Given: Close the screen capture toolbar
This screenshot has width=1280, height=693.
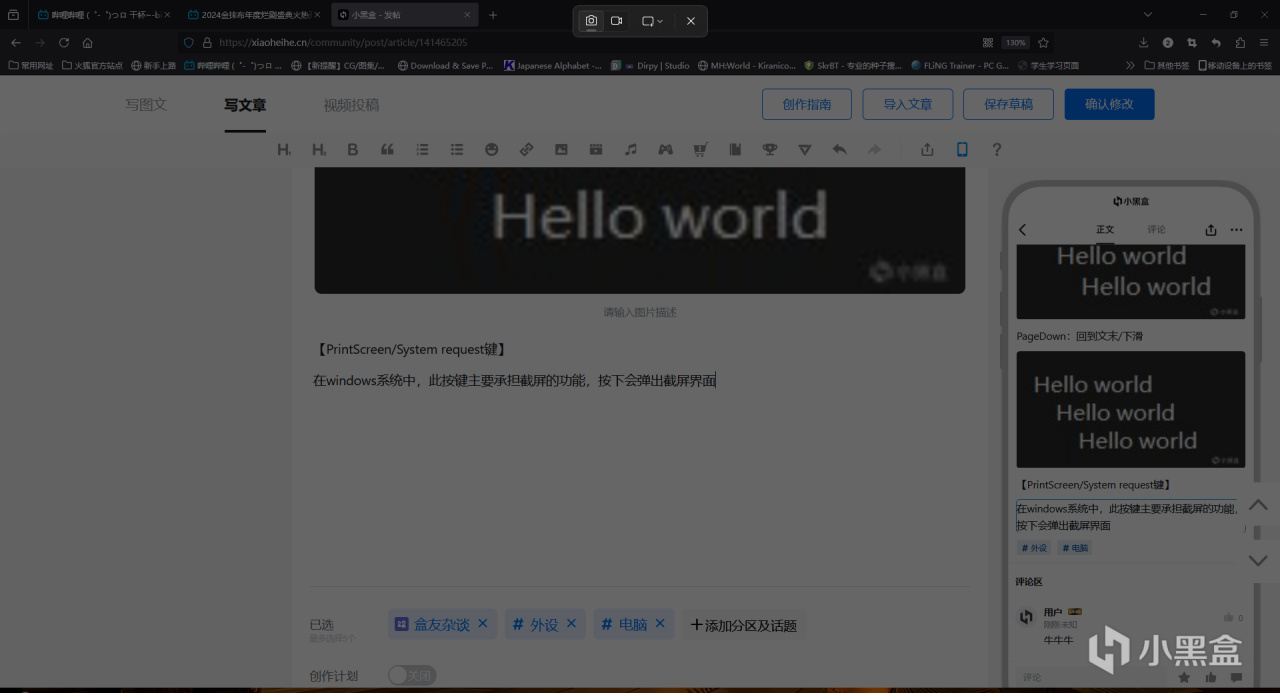Looking at the screenshot, I should tap(691, 21).
